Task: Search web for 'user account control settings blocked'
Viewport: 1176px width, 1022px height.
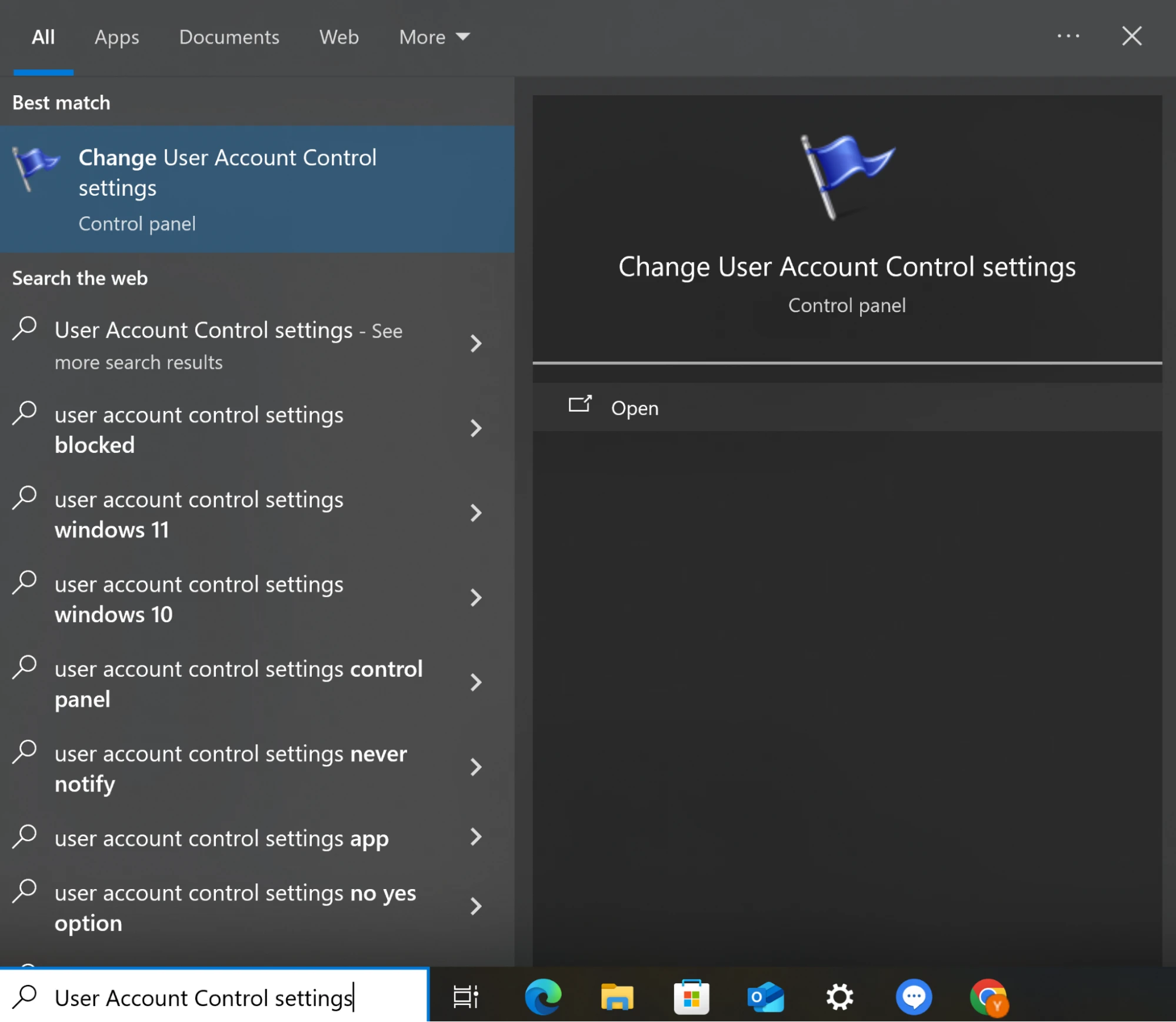Action: pyautogui.click(x=257, y=429)
